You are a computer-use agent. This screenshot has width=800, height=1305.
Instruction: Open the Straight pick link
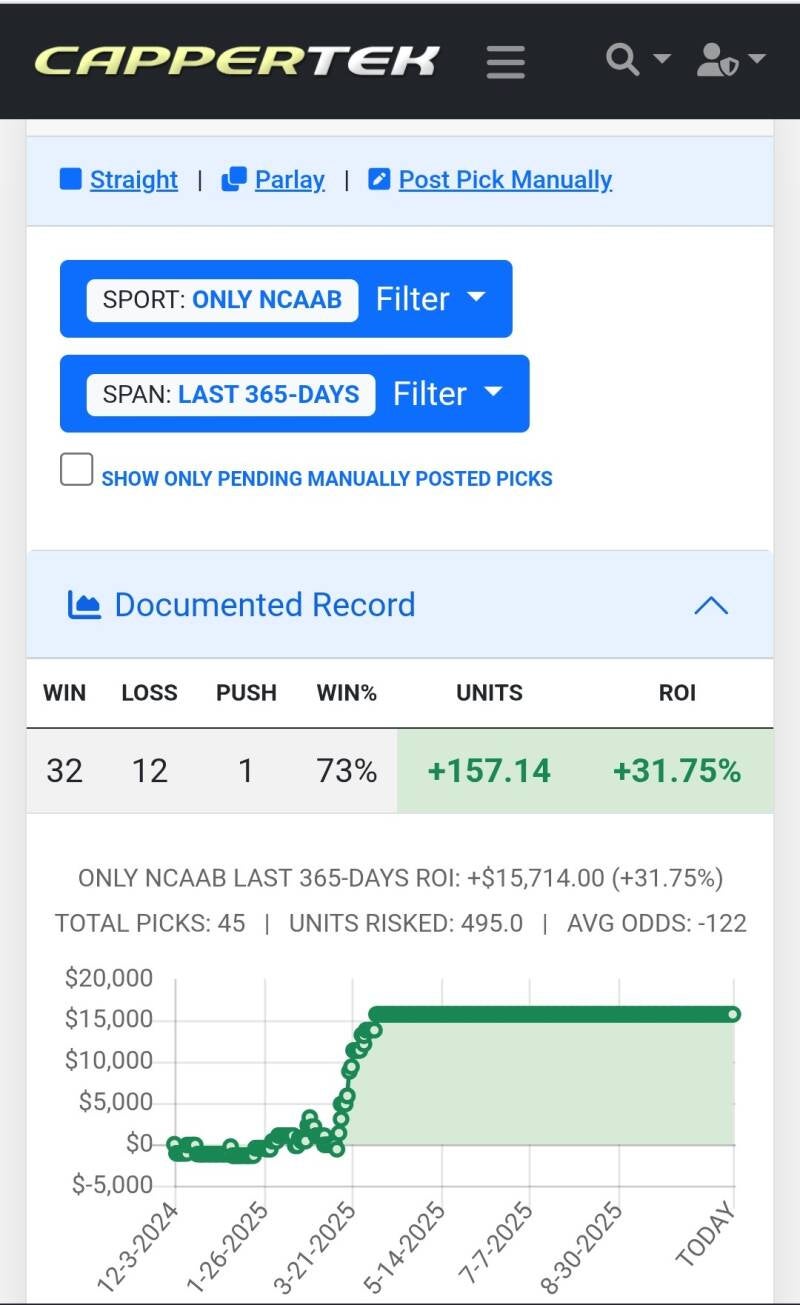[x=134, y=180]
